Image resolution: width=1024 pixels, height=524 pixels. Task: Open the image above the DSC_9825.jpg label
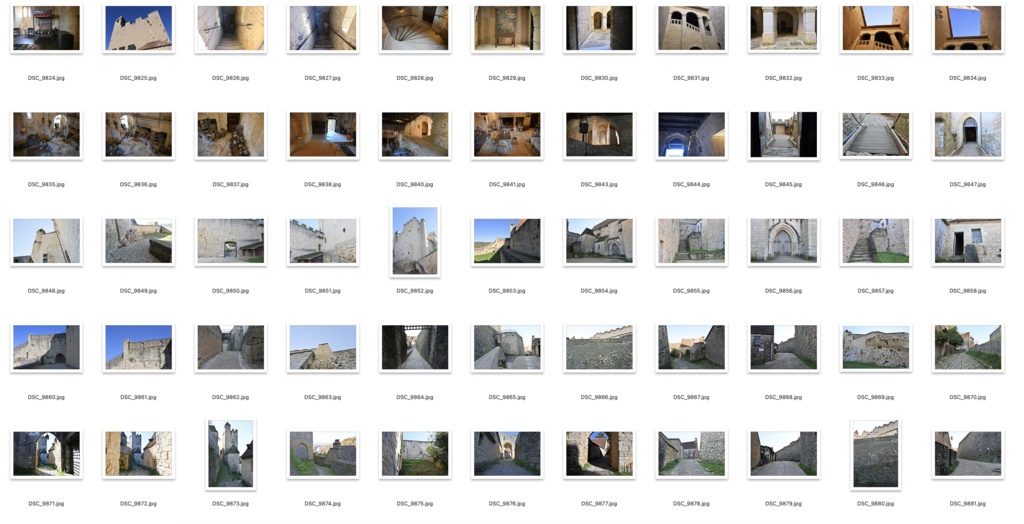tap(138, 28)
